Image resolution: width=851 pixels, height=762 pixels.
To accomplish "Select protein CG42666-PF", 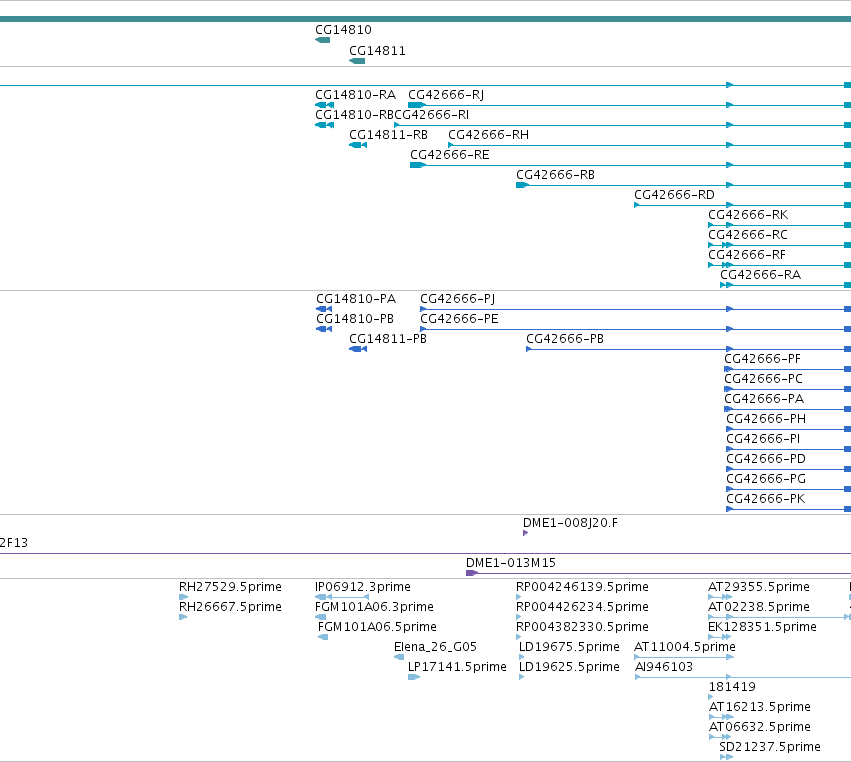I will pyautogui.click(x=763, y=359).
